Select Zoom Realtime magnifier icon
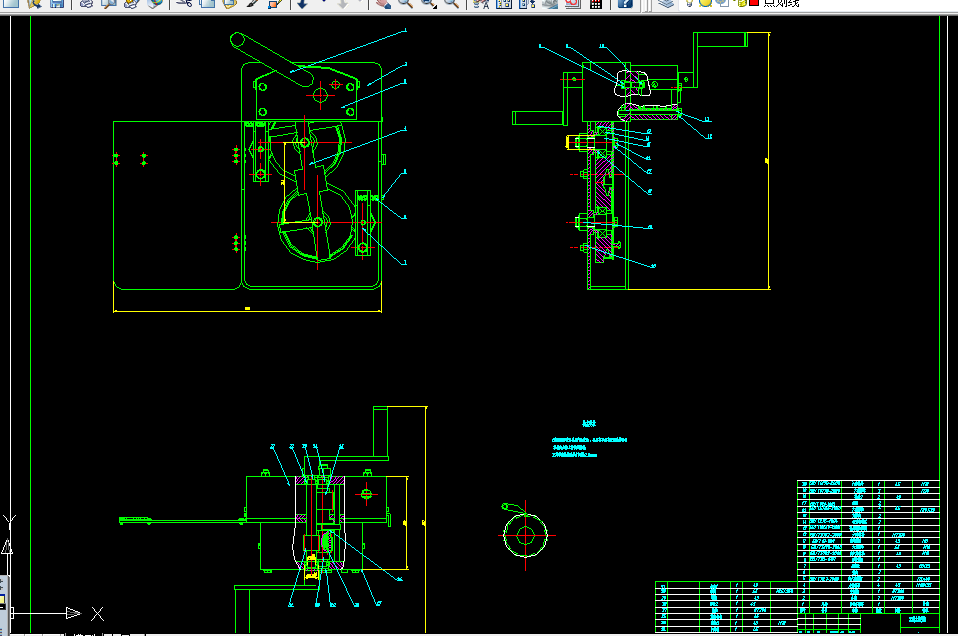The height and width of the screenshot is (636, 958). click(x=406, y=3)
